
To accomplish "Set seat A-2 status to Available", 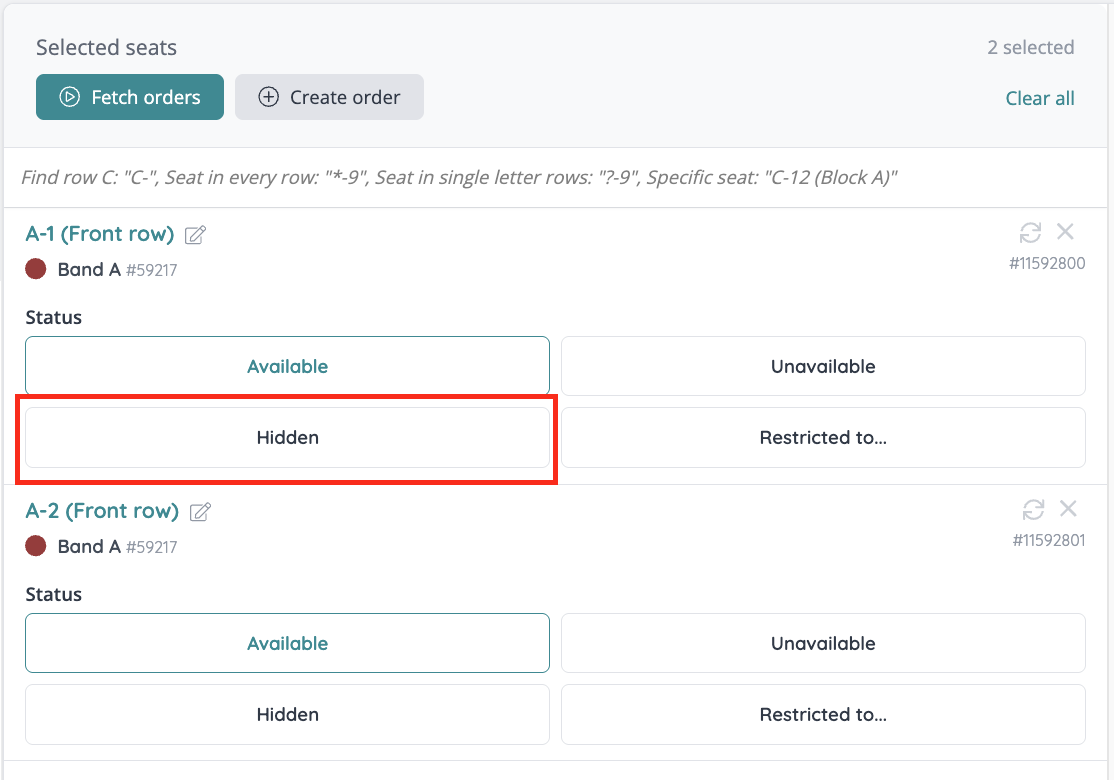I will 287,643.
